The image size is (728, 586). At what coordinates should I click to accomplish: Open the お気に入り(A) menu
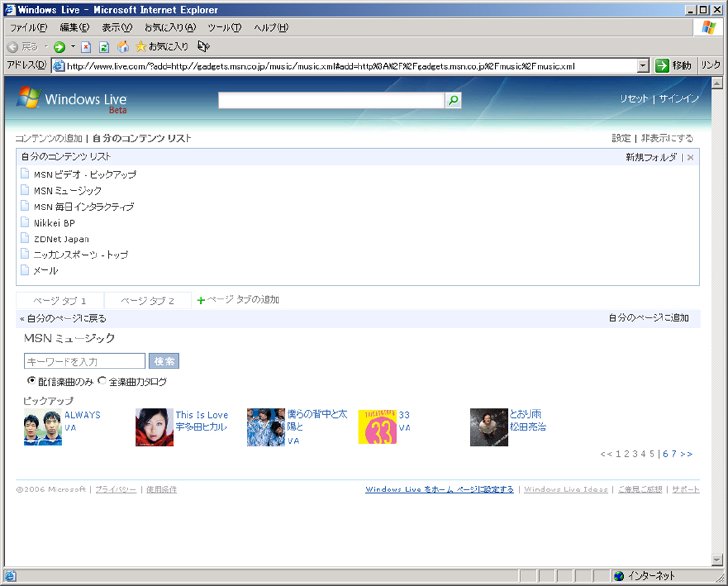coord(170,28)
